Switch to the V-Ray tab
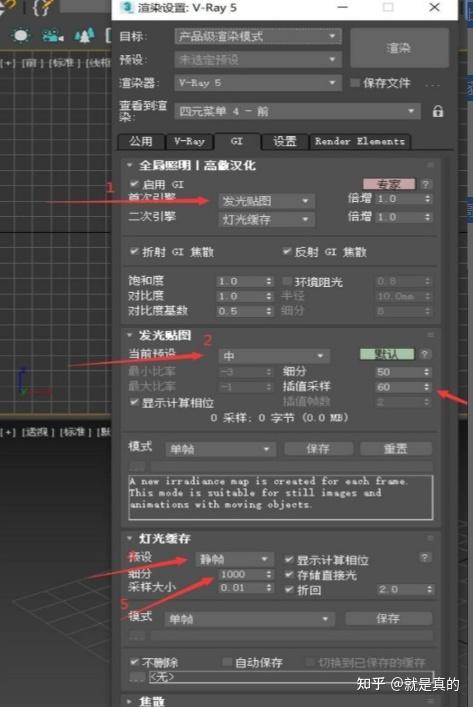473x707 pixels. click(x=190, y=142)
